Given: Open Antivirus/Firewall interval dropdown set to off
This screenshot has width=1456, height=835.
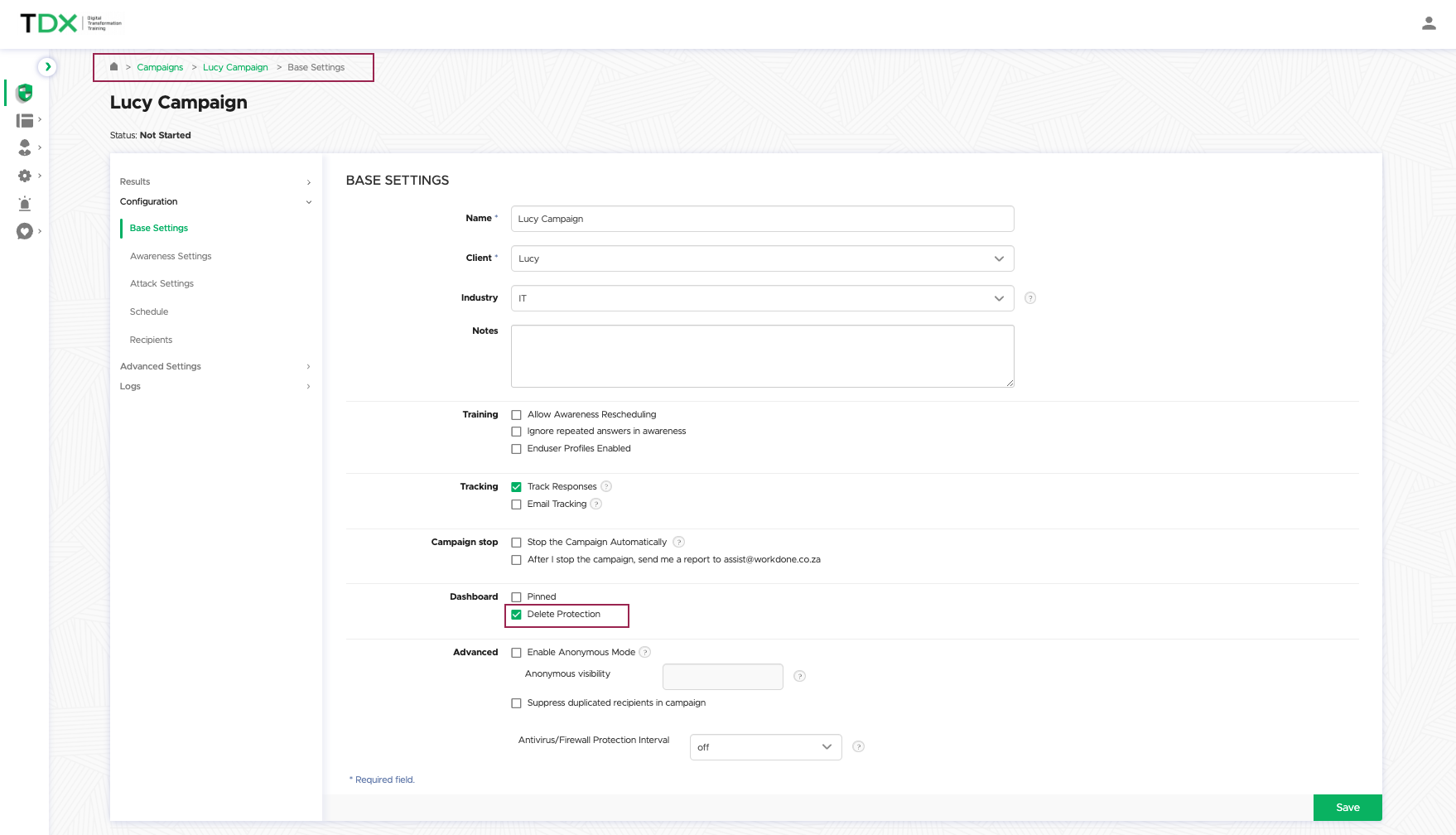Looking at the screenshot, I should pyautogui.click(x=765, y=747).
